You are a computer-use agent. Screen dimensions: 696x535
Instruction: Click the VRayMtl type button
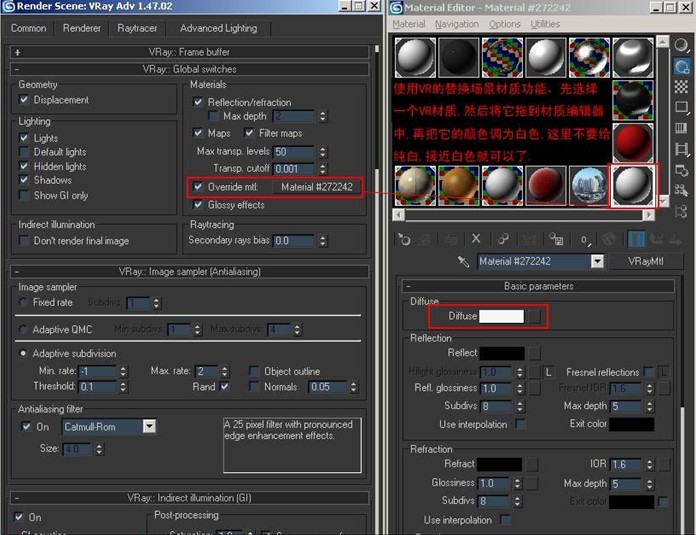point(645,262)
